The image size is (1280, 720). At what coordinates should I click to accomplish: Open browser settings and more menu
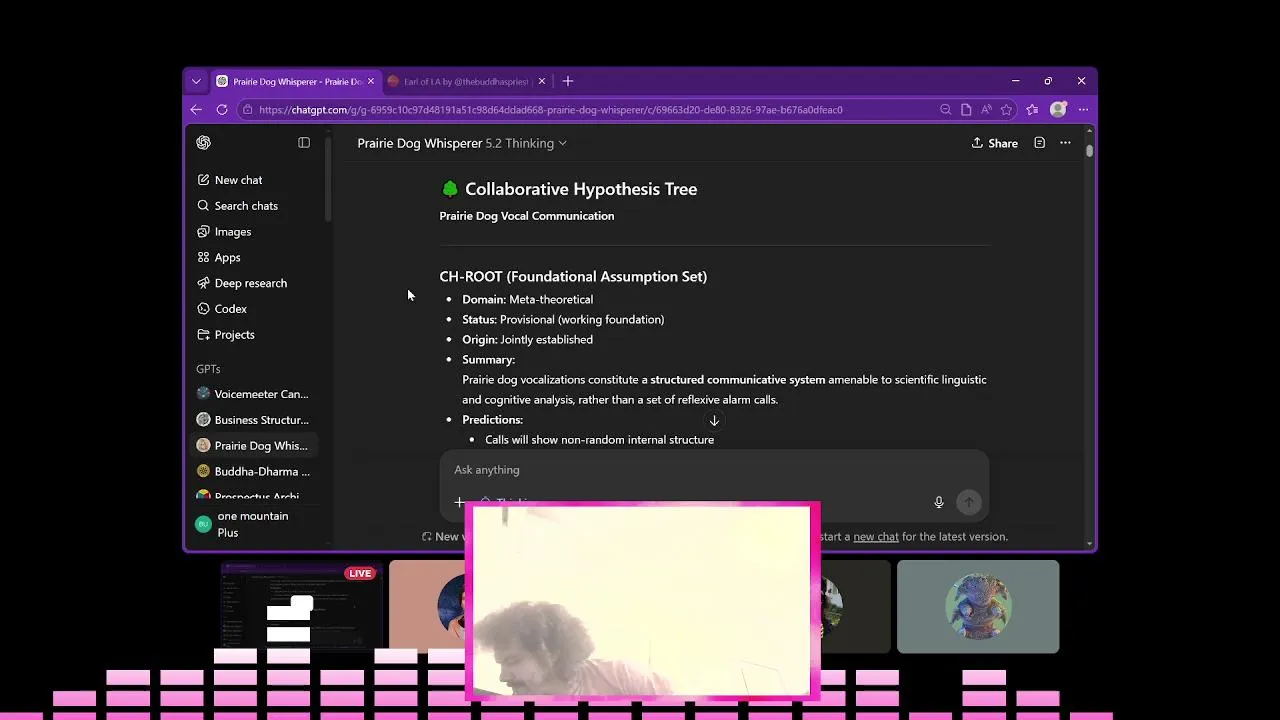(1083, 110)
